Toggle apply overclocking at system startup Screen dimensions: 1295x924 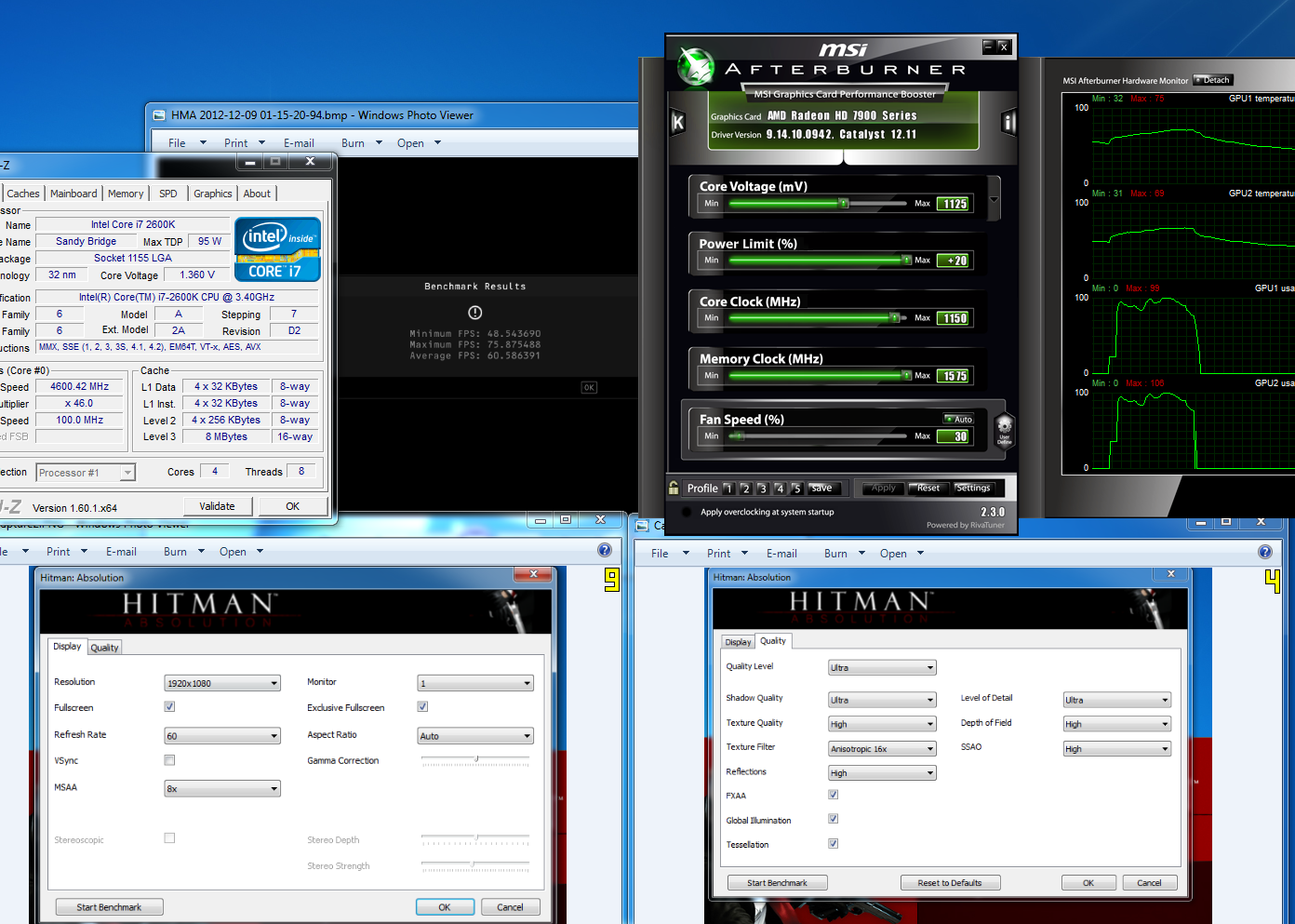coord(687,512)
